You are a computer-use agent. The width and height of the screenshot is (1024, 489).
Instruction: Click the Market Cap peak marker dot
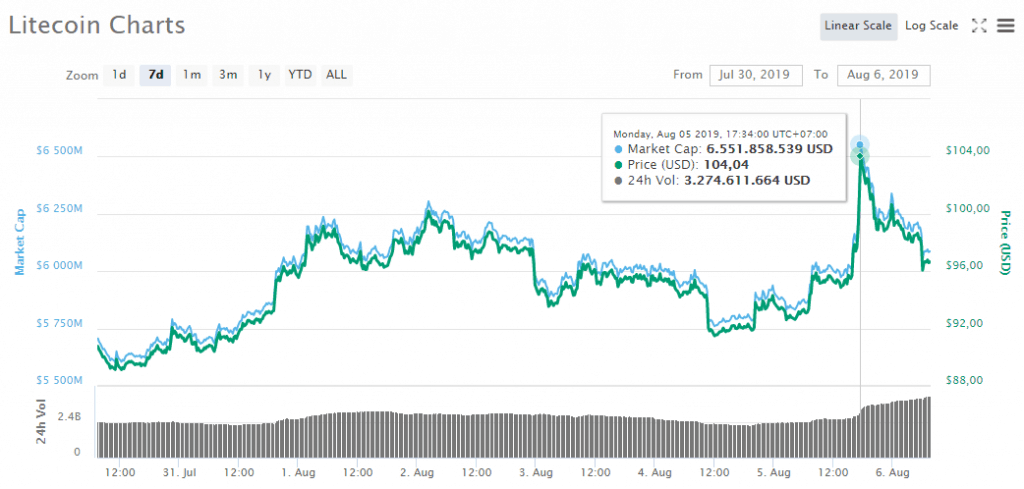tap(859, 146)
